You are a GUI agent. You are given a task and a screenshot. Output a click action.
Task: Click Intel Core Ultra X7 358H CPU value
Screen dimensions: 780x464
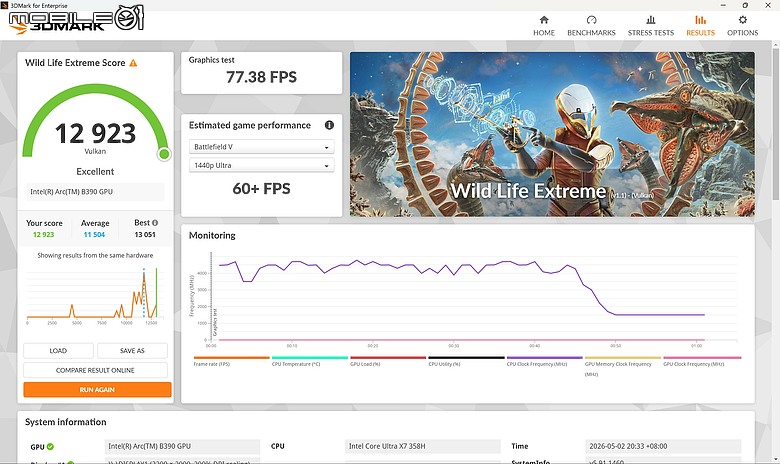point(422,446)
